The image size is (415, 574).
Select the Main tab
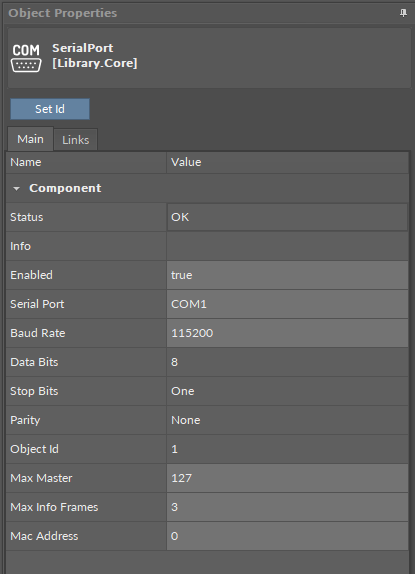click(30, 139)
